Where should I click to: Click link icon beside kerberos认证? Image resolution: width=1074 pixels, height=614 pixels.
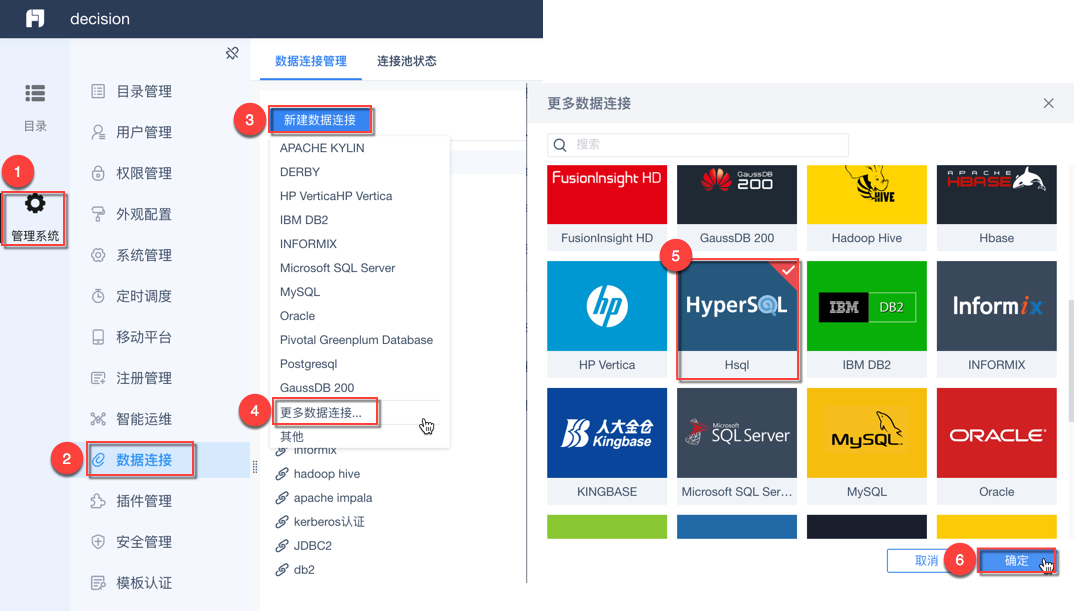click(282, 522)
